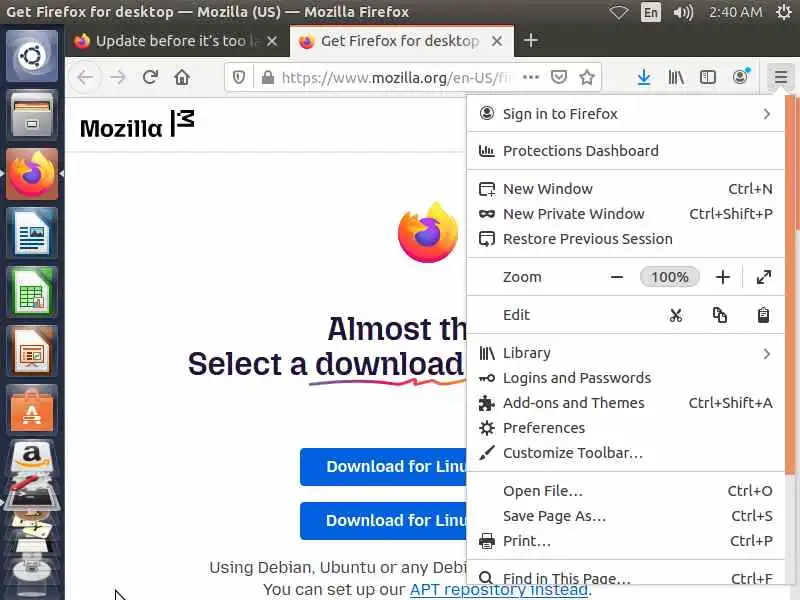Close the hamburger application menu
Image resolution: width=800 pixels, height=600 pixels.
(780, 78)
